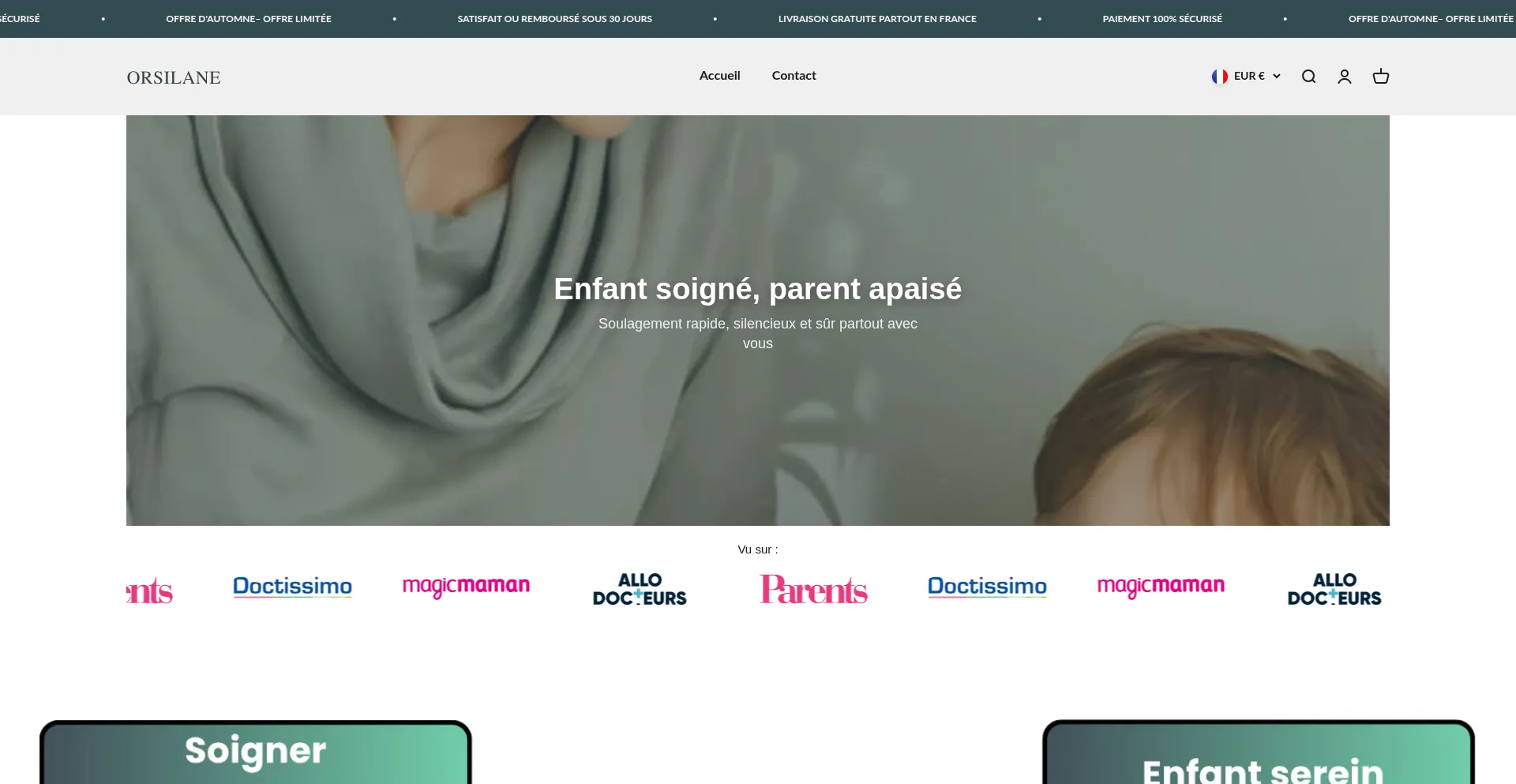1516x784 pixels.
Task: Click the French flag icon
Action: [x=1220, y=77]
